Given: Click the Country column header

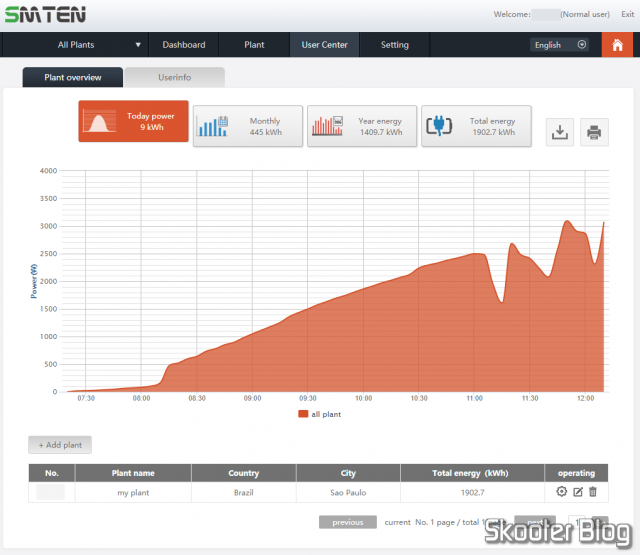Looking at the screenshot, I should coord(244,473).
